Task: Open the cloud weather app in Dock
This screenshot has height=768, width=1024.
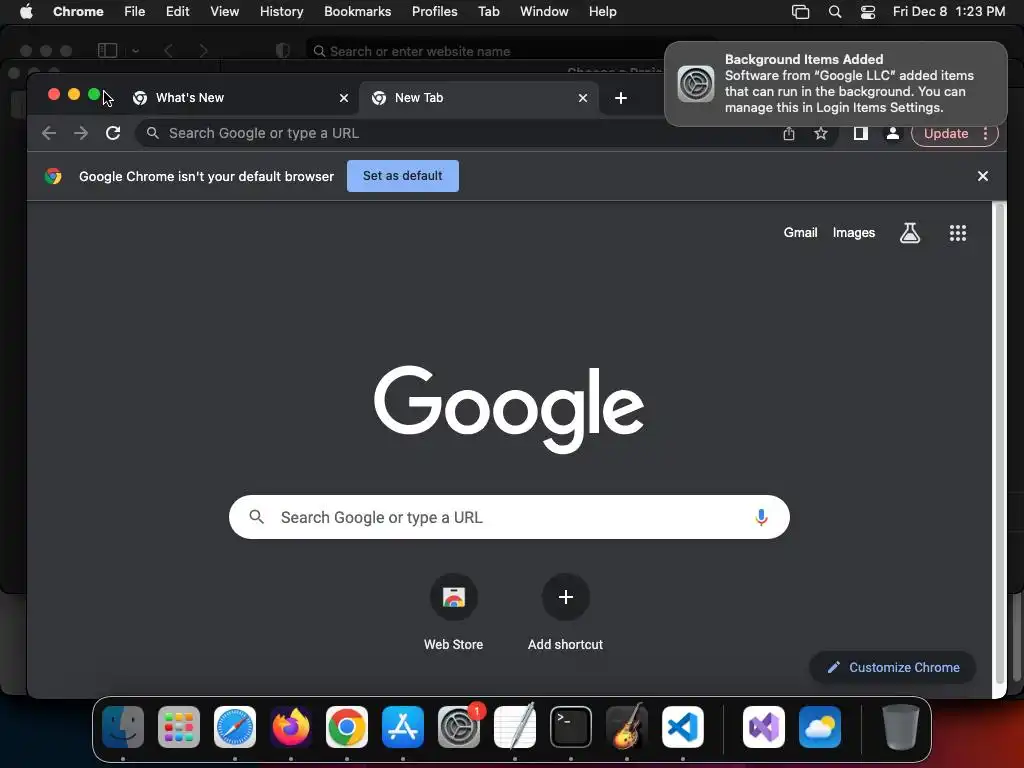Action: pyautogui.click(x=820, y=727)
